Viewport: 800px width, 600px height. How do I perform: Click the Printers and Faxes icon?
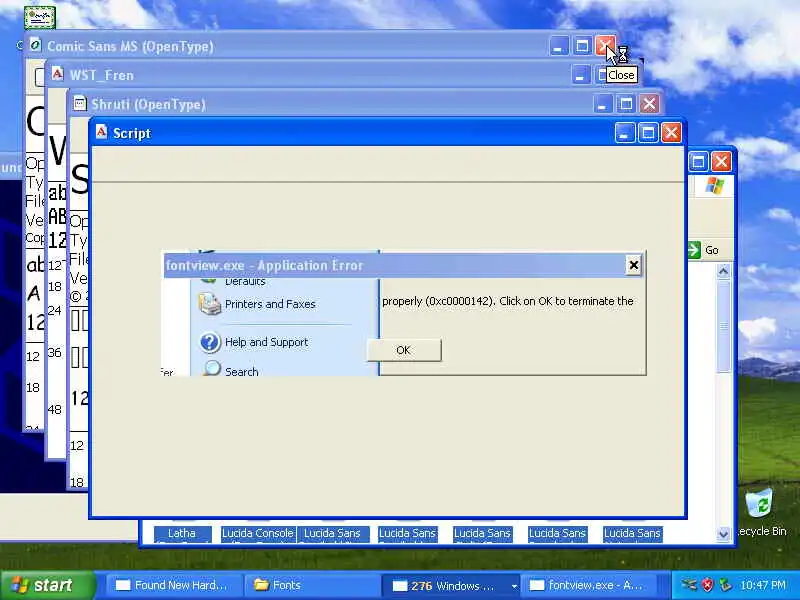click(x=209, y=304)
